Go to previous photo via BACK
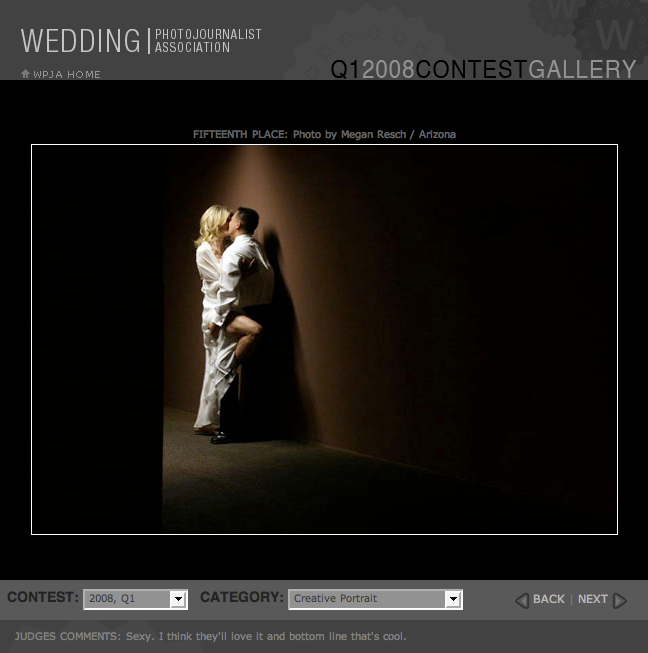This screenshot has width=648, height=653. 548,599
